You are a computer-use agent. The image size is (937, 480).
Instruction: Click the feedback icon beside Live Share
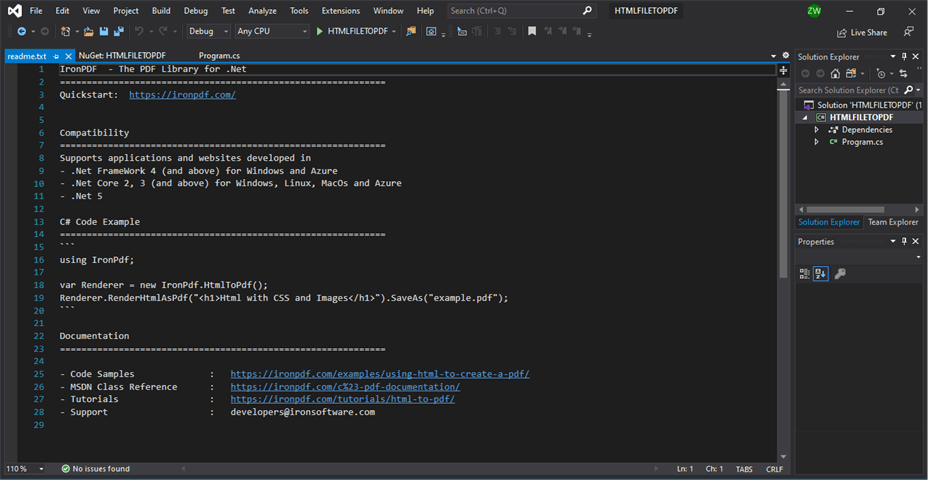tap(909, 32)
